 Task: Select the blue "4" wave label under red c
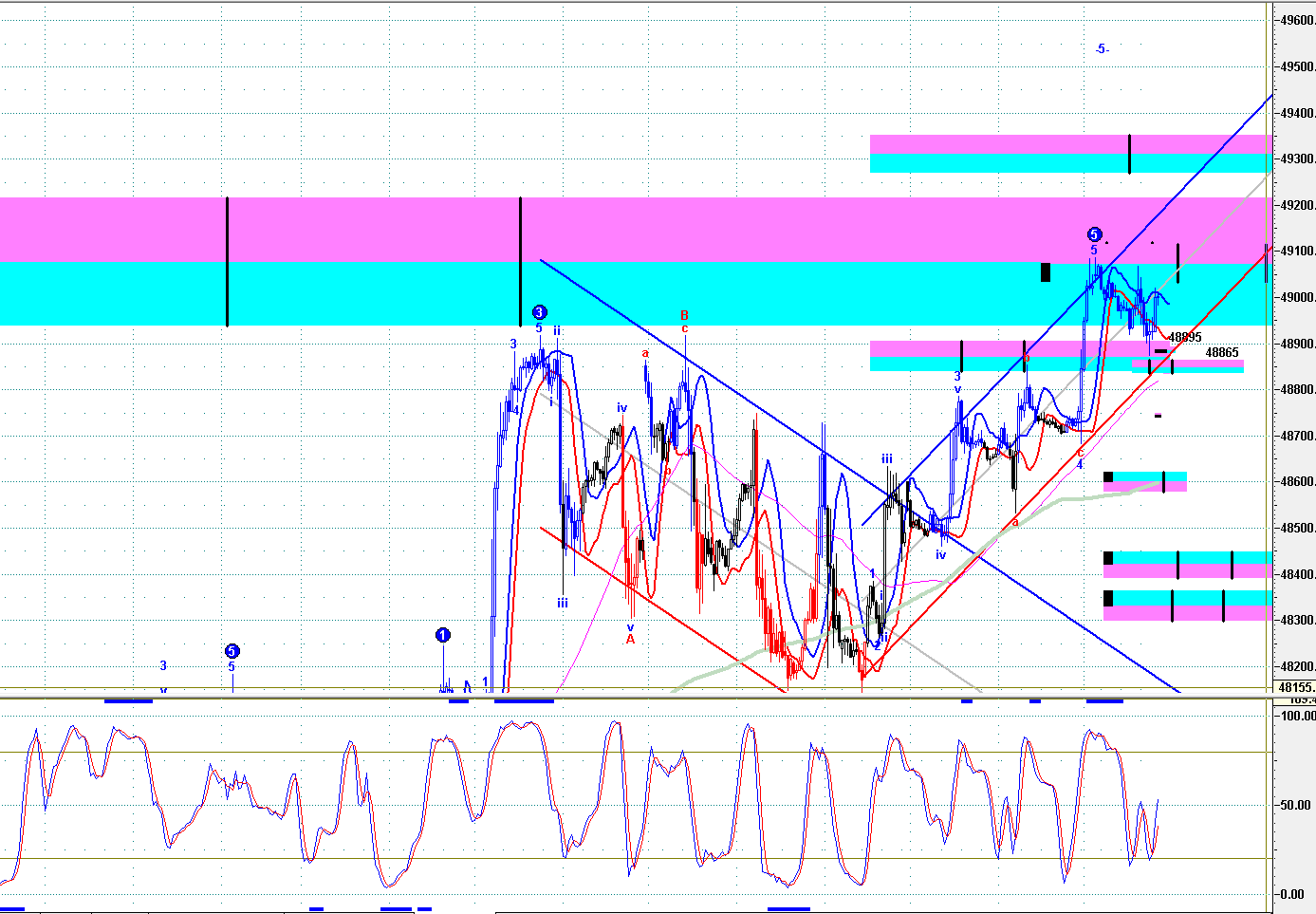click(x=1080, y=464)
